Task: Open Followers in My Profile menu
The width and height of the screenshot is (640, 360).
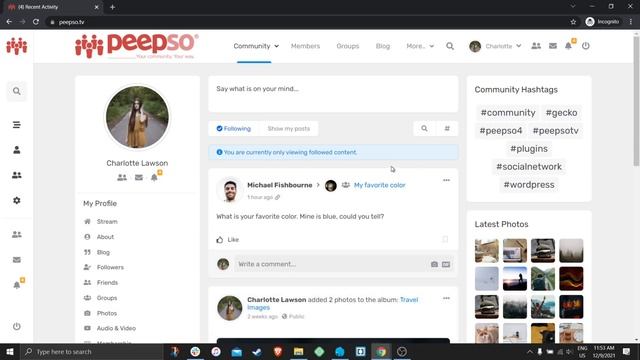Action: coord(110,267)
